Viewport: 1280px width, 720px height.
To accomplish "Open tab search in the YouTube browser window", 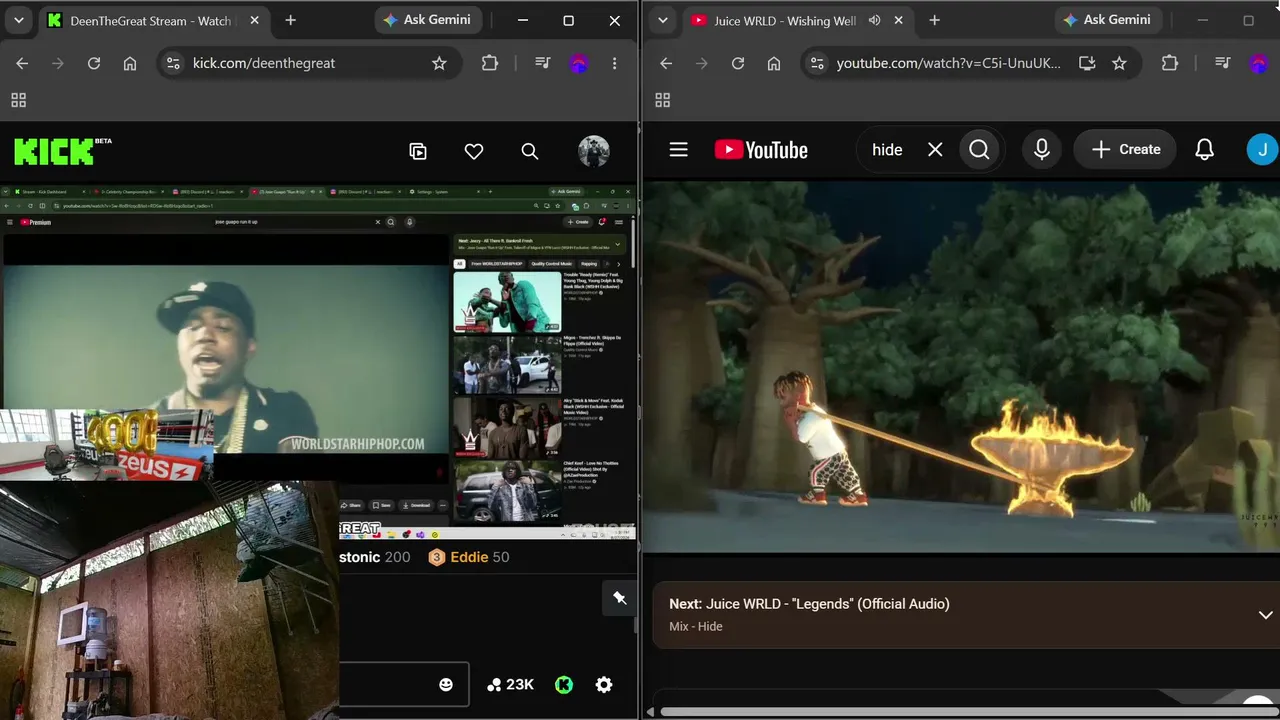I will (663, 20).
